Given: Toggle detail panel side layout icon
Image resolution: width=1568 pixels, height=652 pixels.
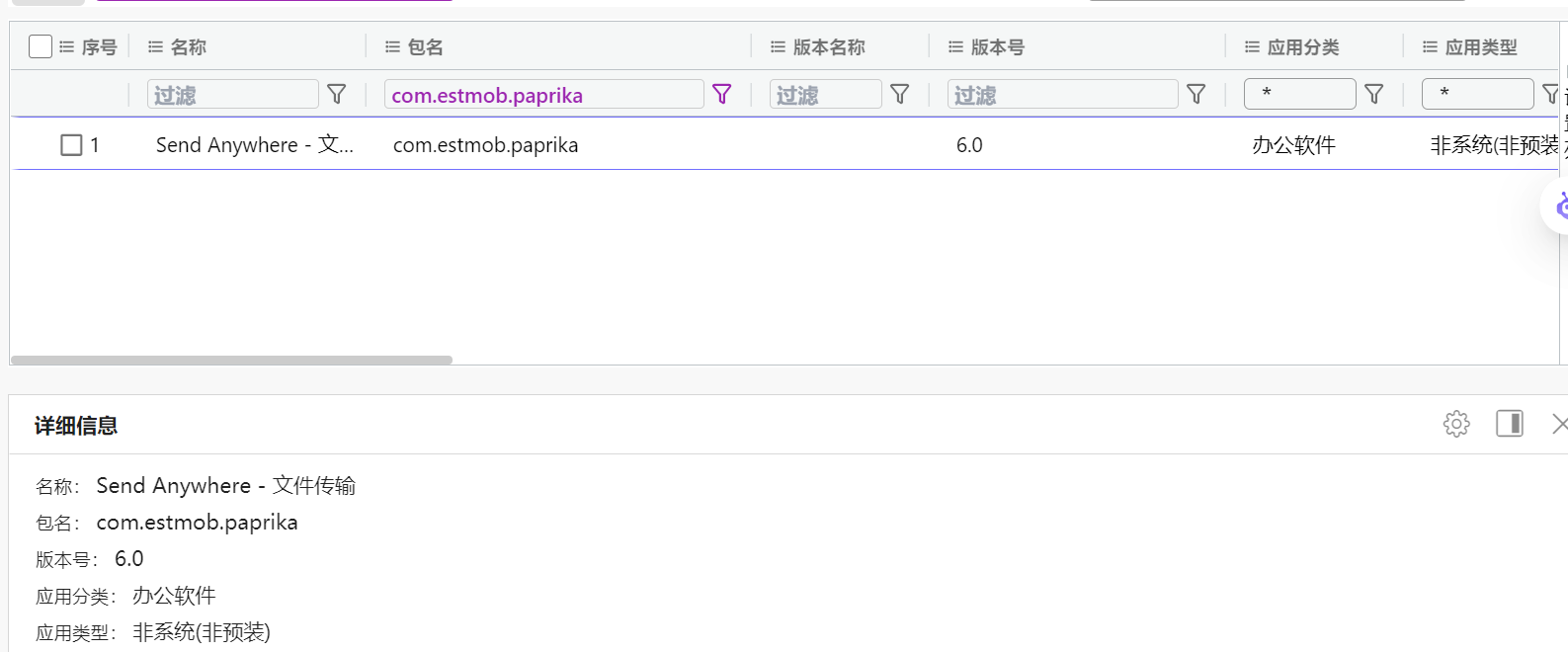Looking at the screenshot, I should (1510, 424).
